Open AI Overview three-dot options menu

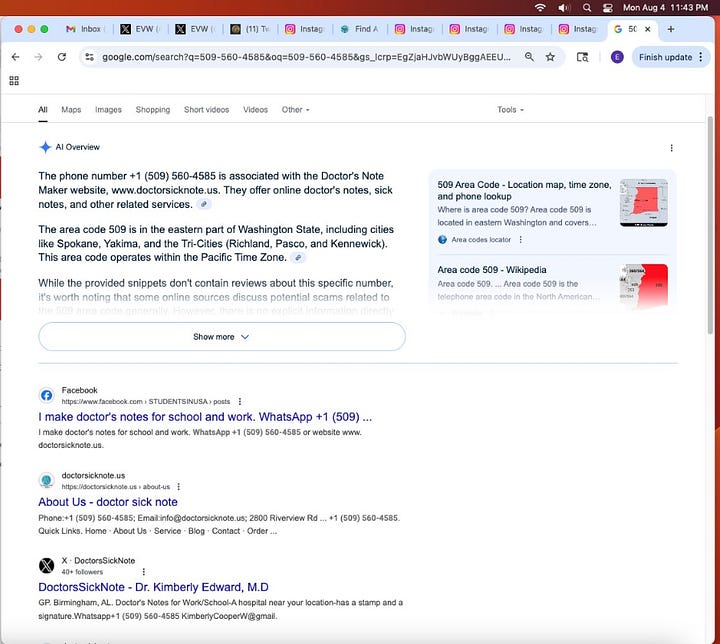pyautogui.click(x=671, y=148)
